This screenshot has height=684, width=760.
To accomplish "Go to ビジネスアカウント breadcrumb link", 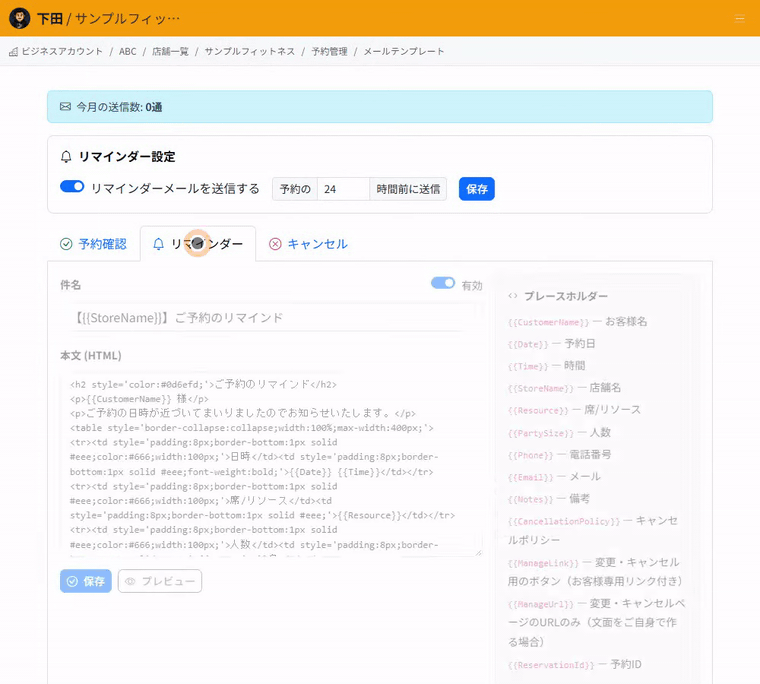I will tap(62, 51).
